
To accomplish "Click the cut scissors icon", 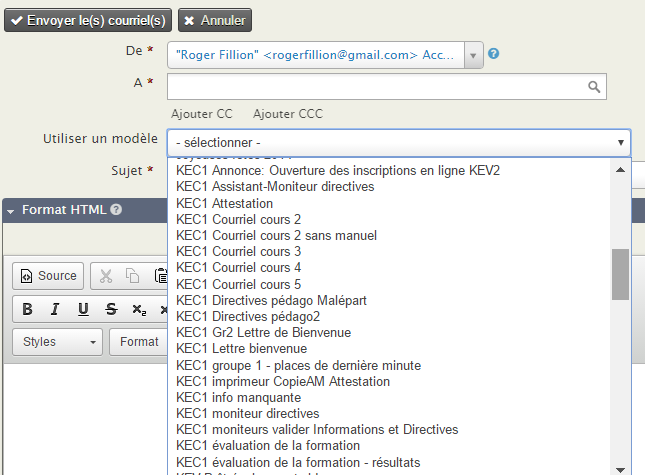I will tap(106, 276).
